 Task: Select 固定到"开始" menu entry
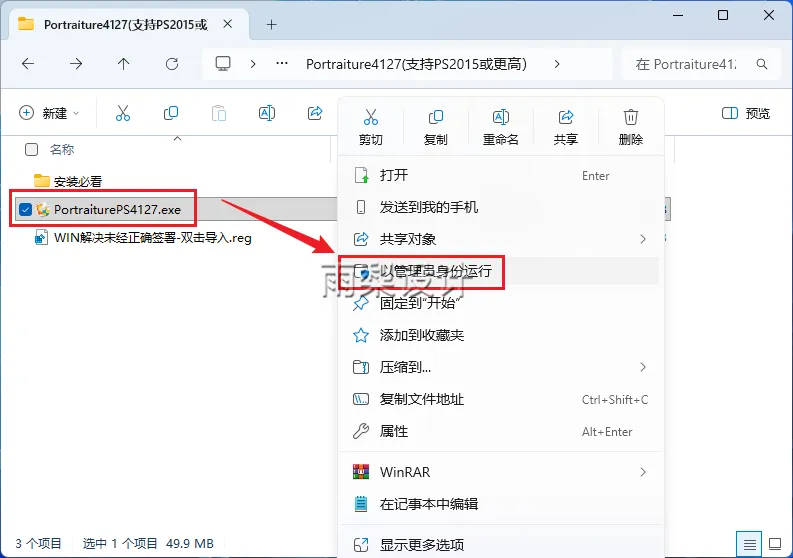499,303
